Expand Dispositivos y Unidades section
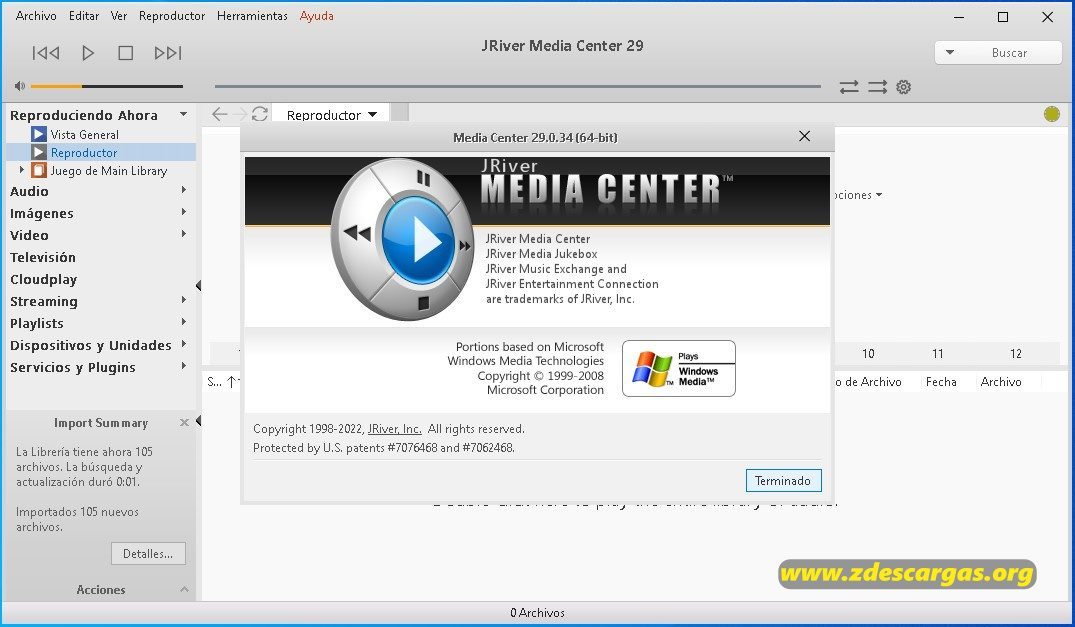This screenshot has height=627, width=1075. 183,343
